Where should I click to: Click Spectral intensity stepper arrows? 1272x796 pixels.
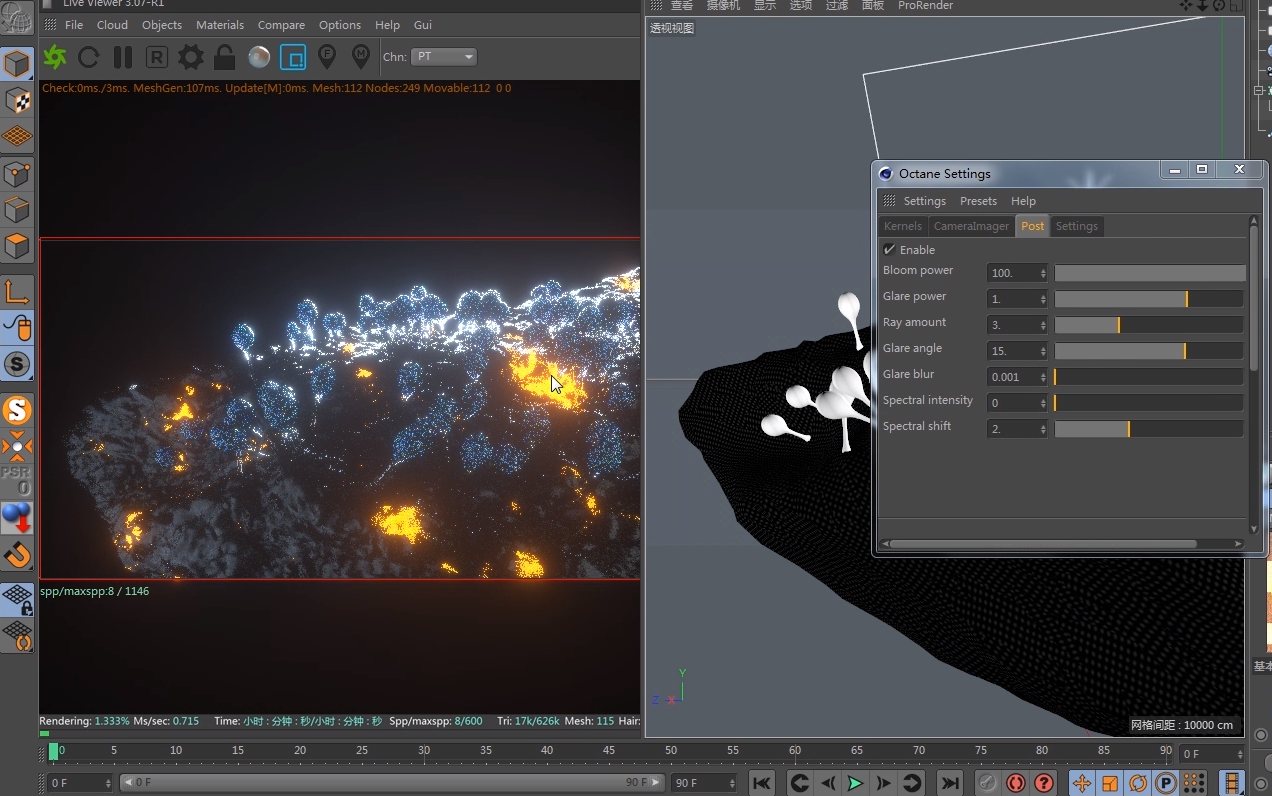click(x=1043, y=403)
